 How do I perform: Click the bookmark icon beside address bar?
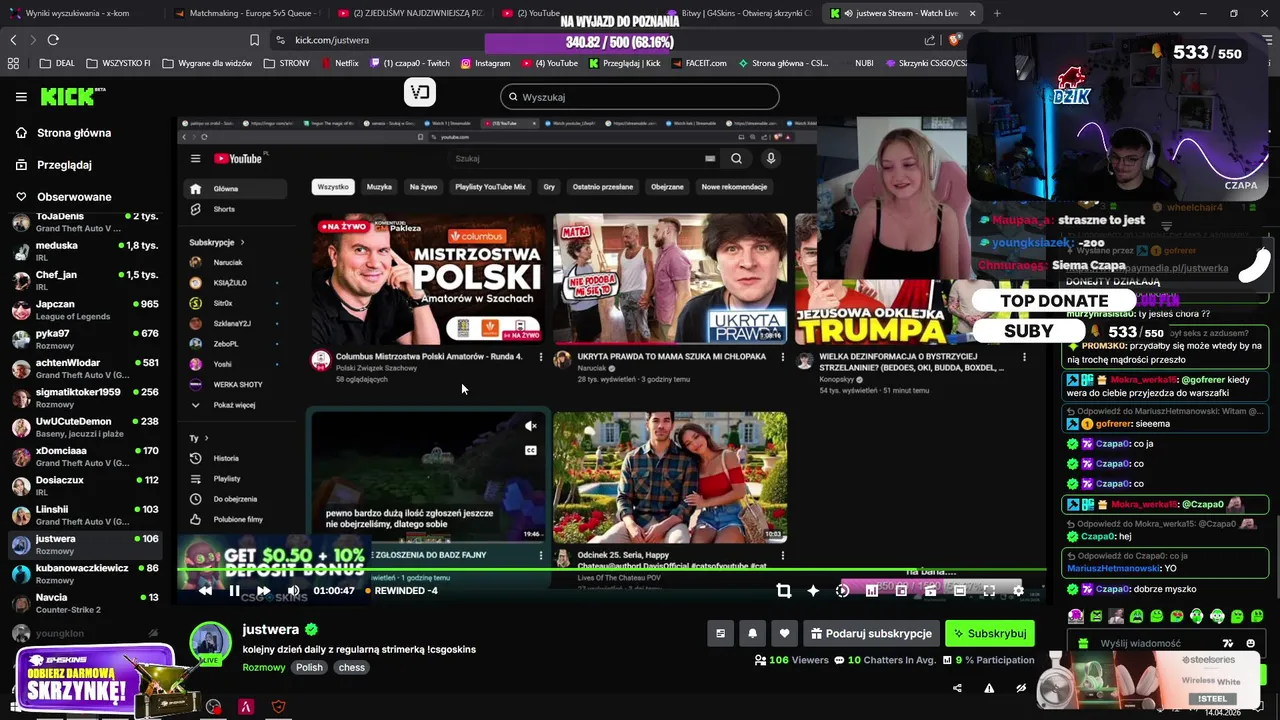pos(254,40)
